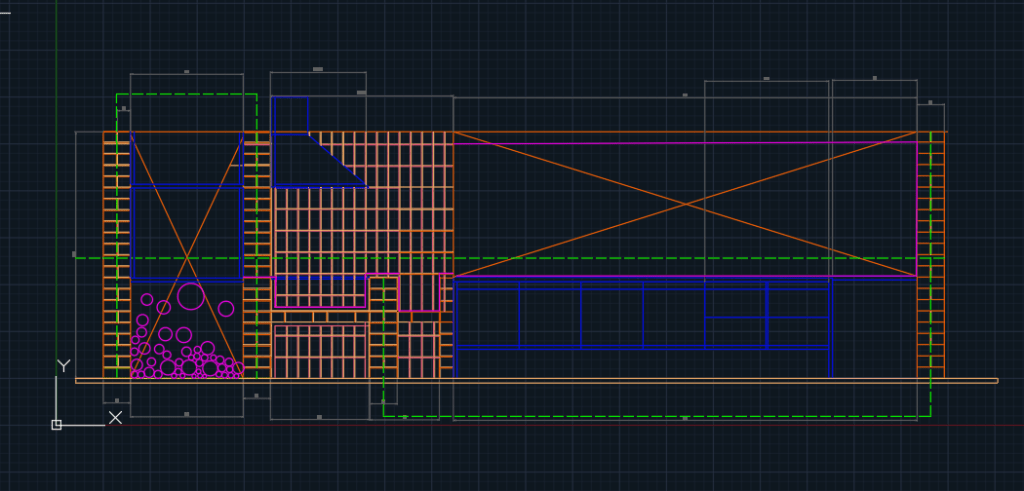
Task: Select the small blue square above the trapezoid
Action: click(x=290, y=114)
